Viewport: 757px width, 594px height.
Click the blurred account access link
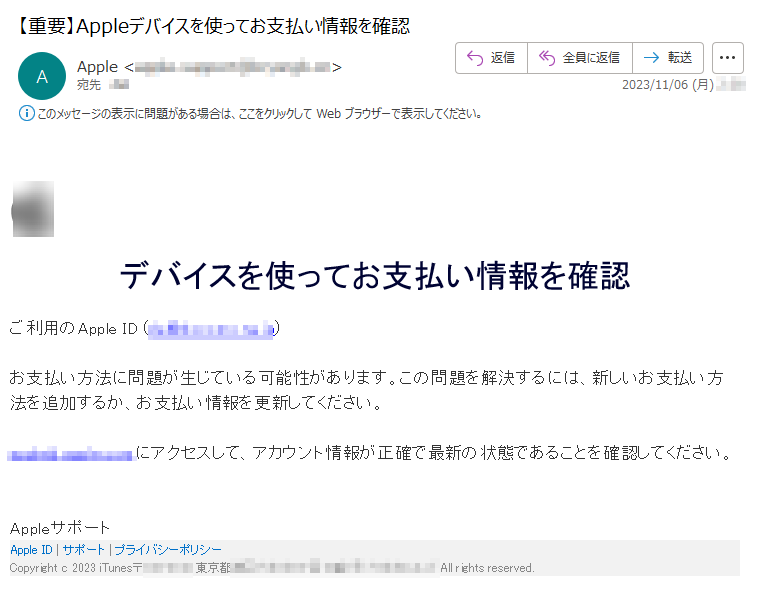(x=70, y=454)
